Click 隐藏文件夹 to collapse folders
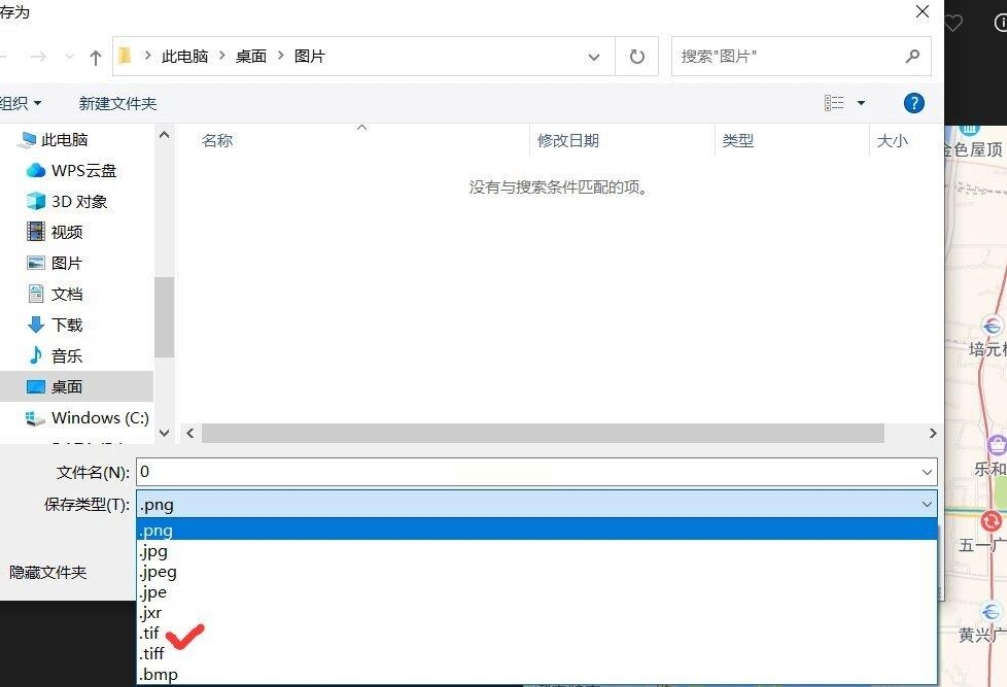The height and width of the screenshot is (687, 1007). click(48, 572)
